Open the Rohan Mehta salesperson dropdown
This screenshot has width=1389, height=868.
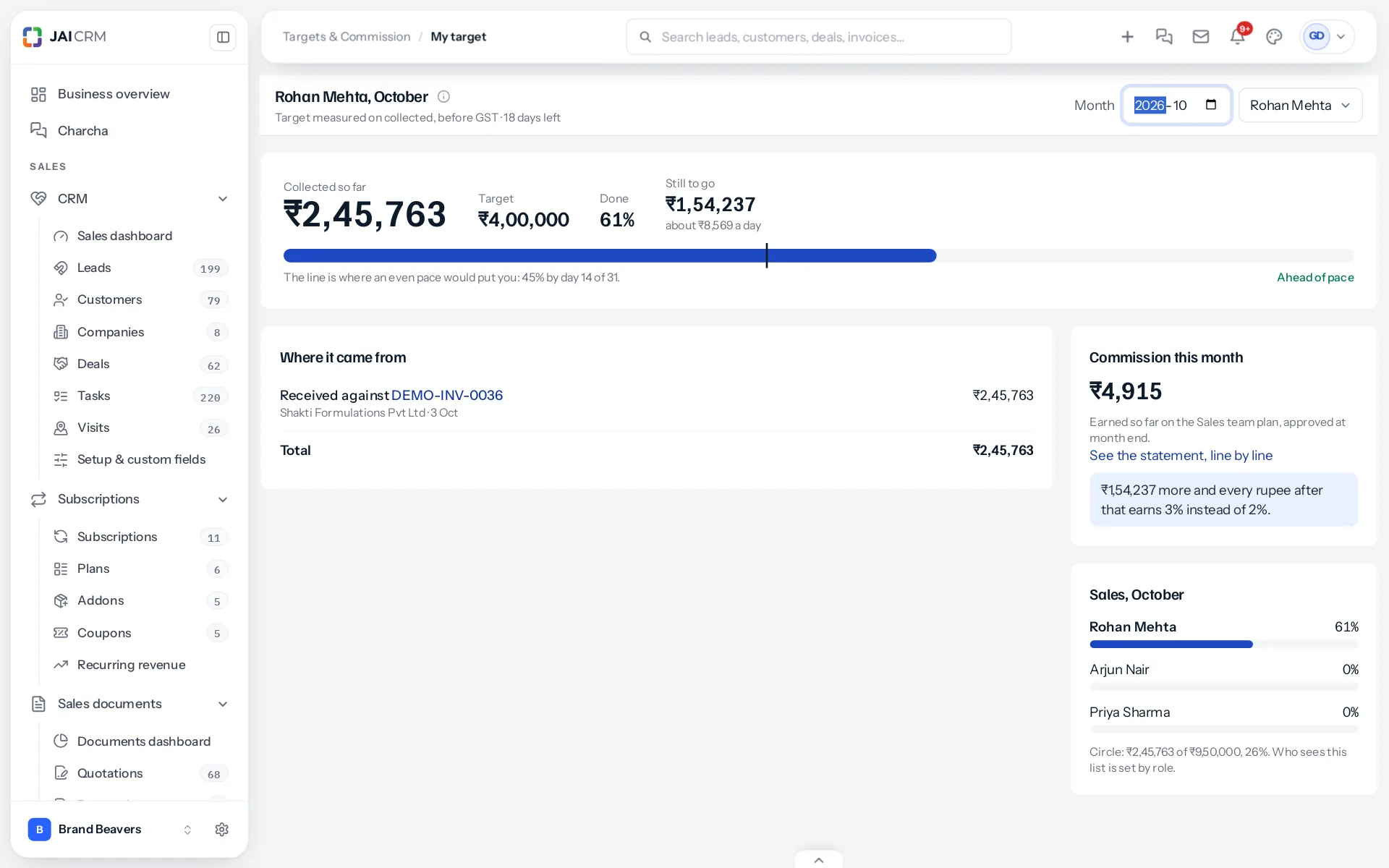(1300, 106)
